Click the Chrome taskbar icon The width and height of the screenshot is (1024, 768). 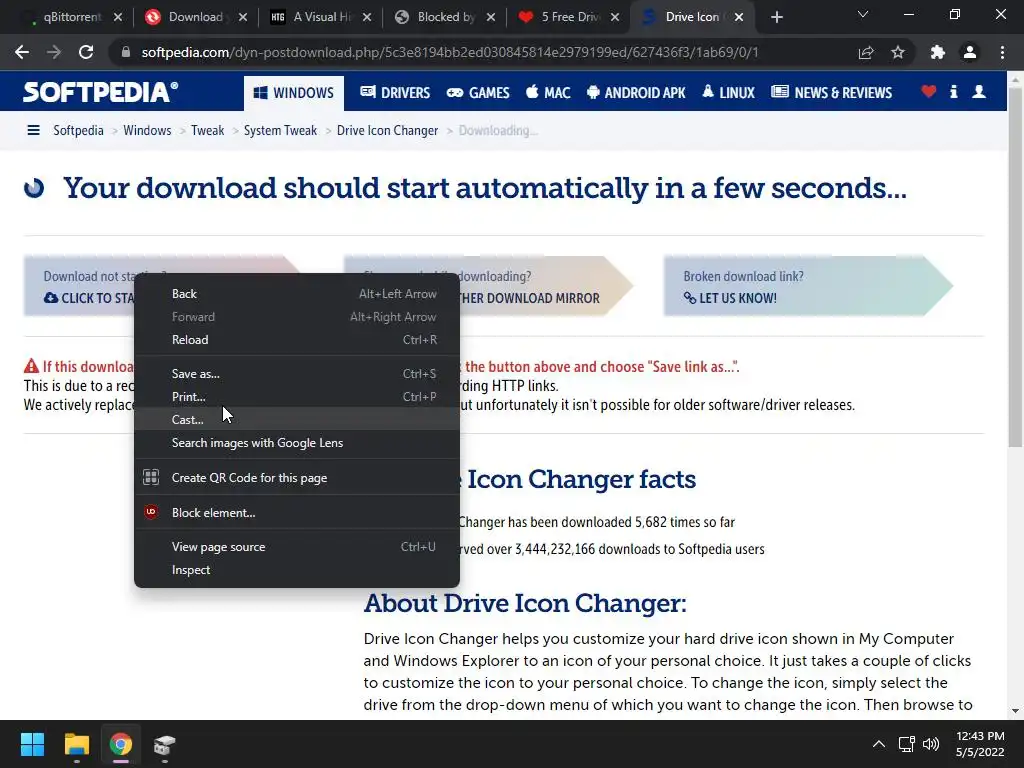(x=121, y=744)
